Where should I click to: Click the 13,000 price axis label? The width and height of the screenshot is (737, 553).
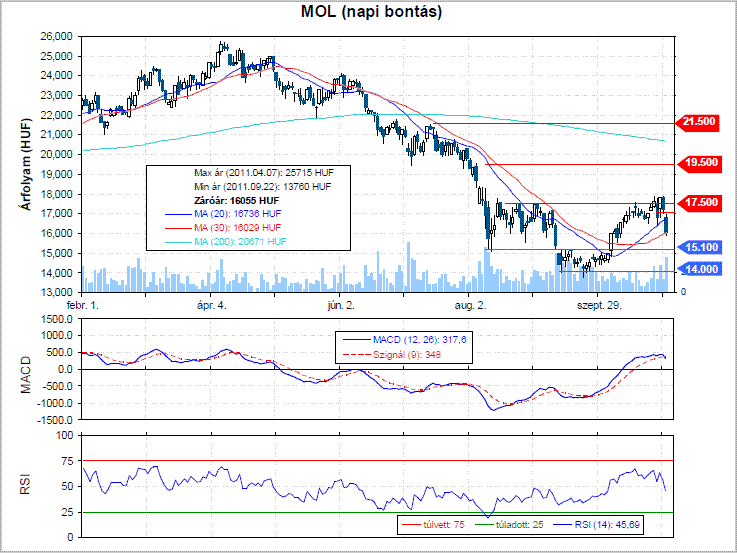coord(56,292)
